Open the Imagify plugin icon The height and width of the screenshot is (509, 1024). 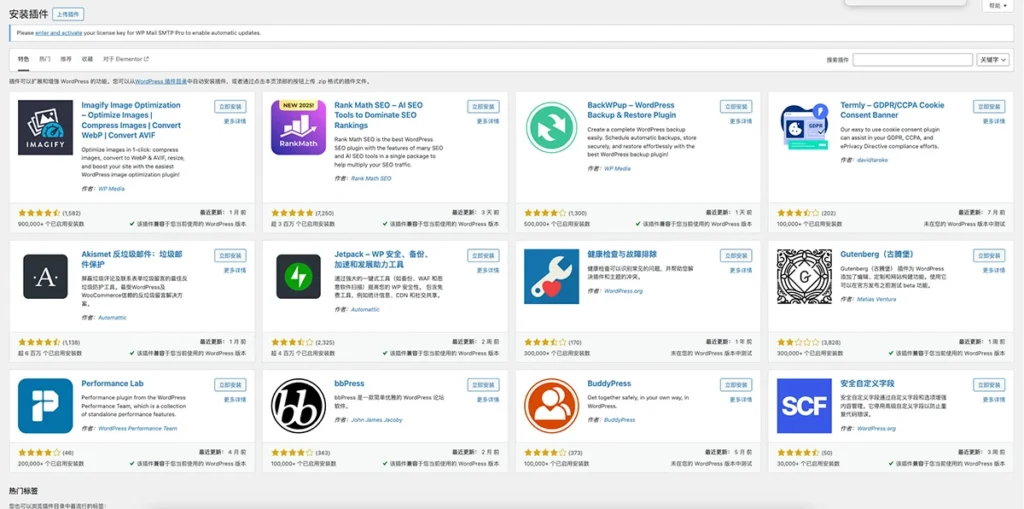coord(45,127)
